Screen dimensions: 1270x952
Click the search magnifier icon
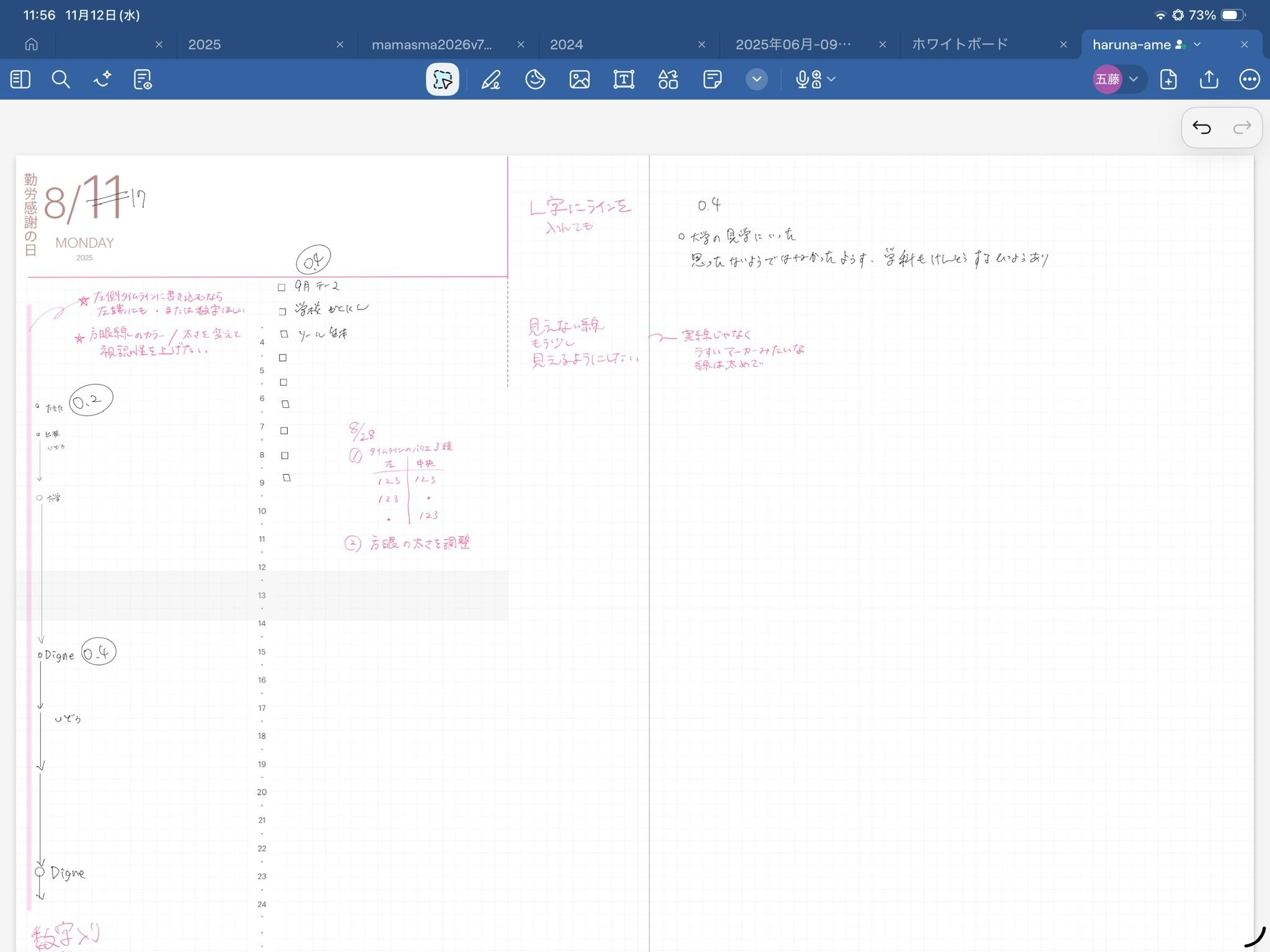(61, 79)
